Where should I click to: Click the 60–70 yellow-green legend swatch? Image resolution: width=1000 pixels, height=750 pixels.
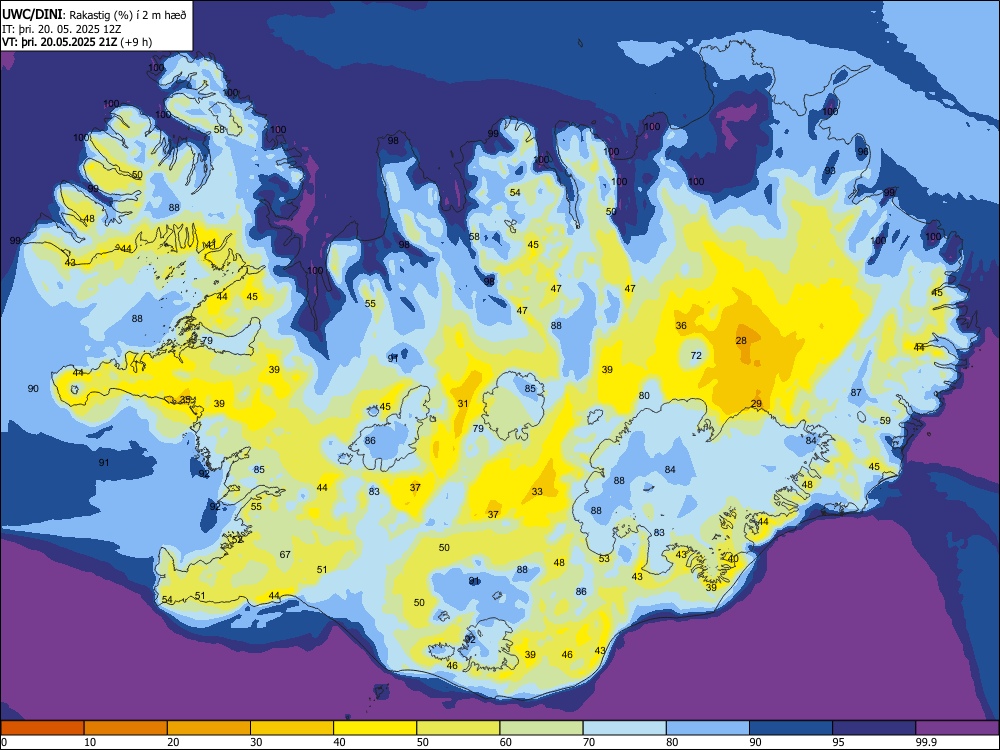(x=541, y=728)
